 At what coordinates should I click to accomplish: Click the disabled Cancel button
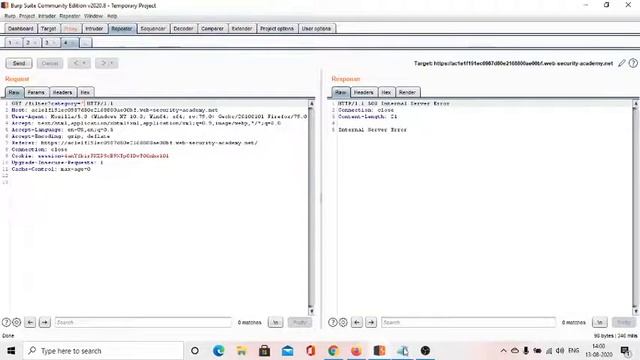[50, 63]
